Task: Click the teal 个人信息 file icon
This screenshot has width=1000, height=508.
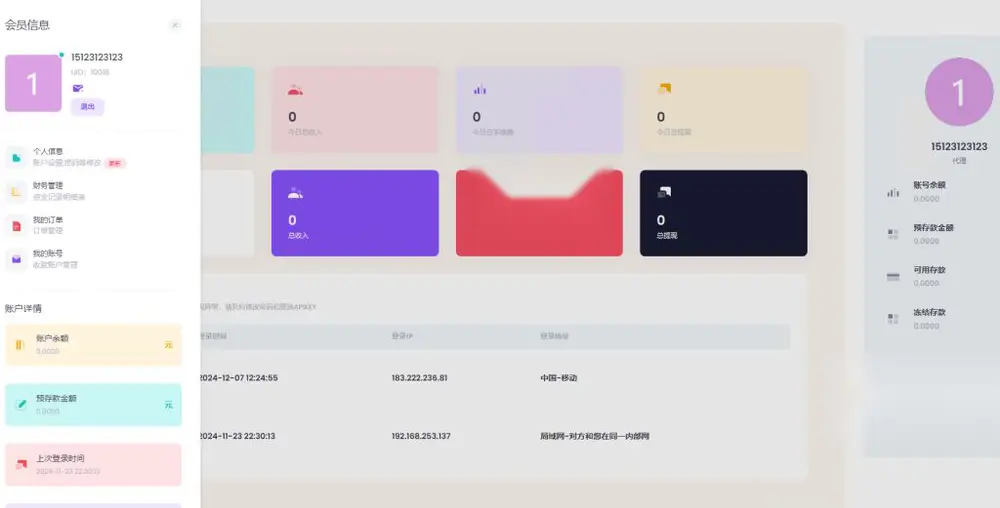Action: pyautogui.click(x=17, y=157)
